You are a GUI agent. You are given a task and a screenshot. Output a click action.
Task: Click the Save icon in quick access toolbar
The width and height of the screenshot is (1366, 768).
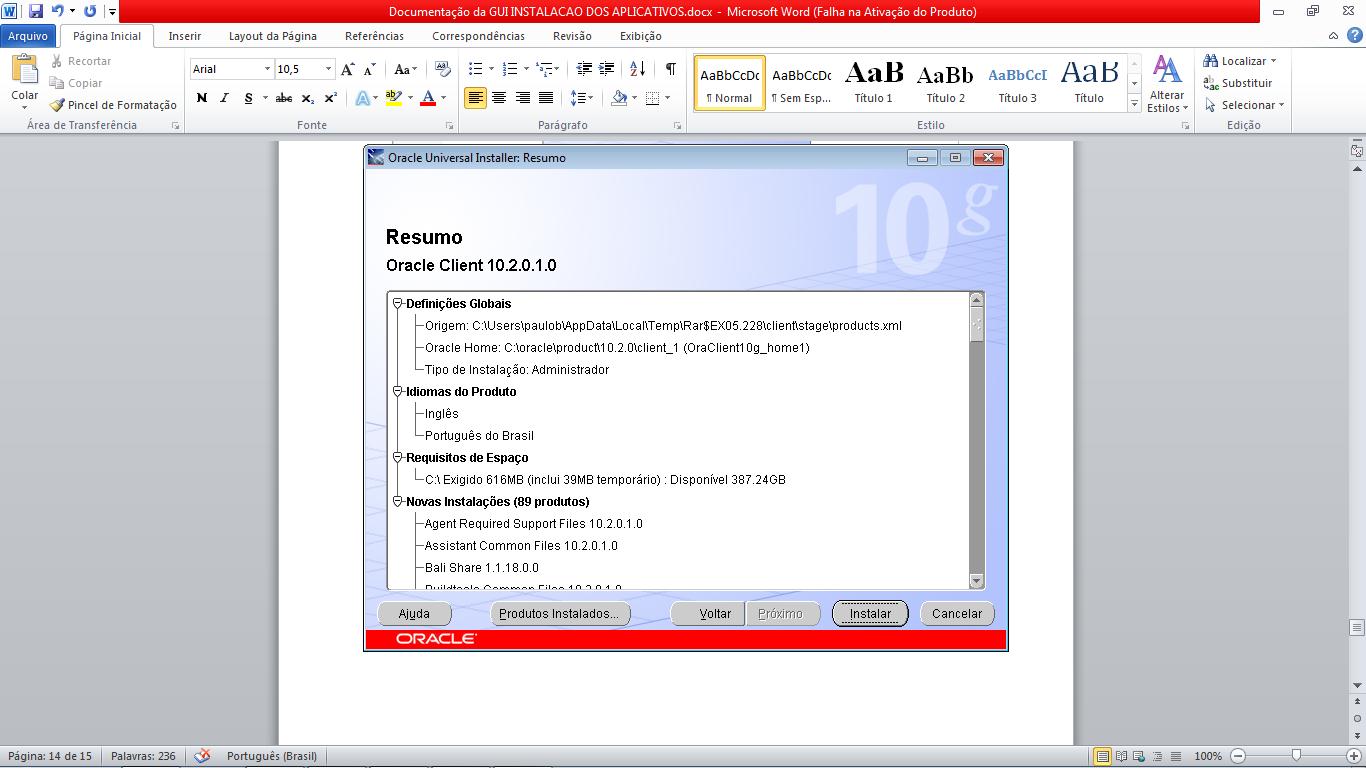[x=36, y=12]
